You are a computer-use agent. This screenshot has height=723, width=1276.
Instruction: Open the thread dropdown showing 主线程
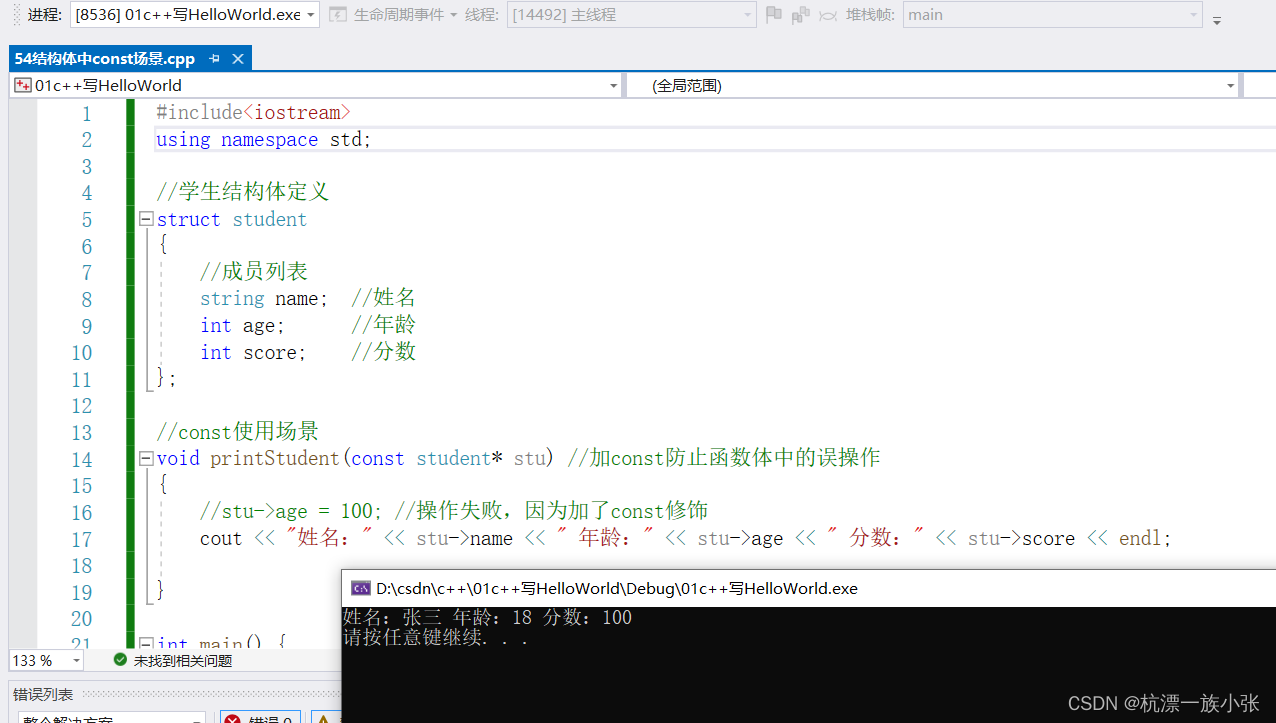(632, 15)
